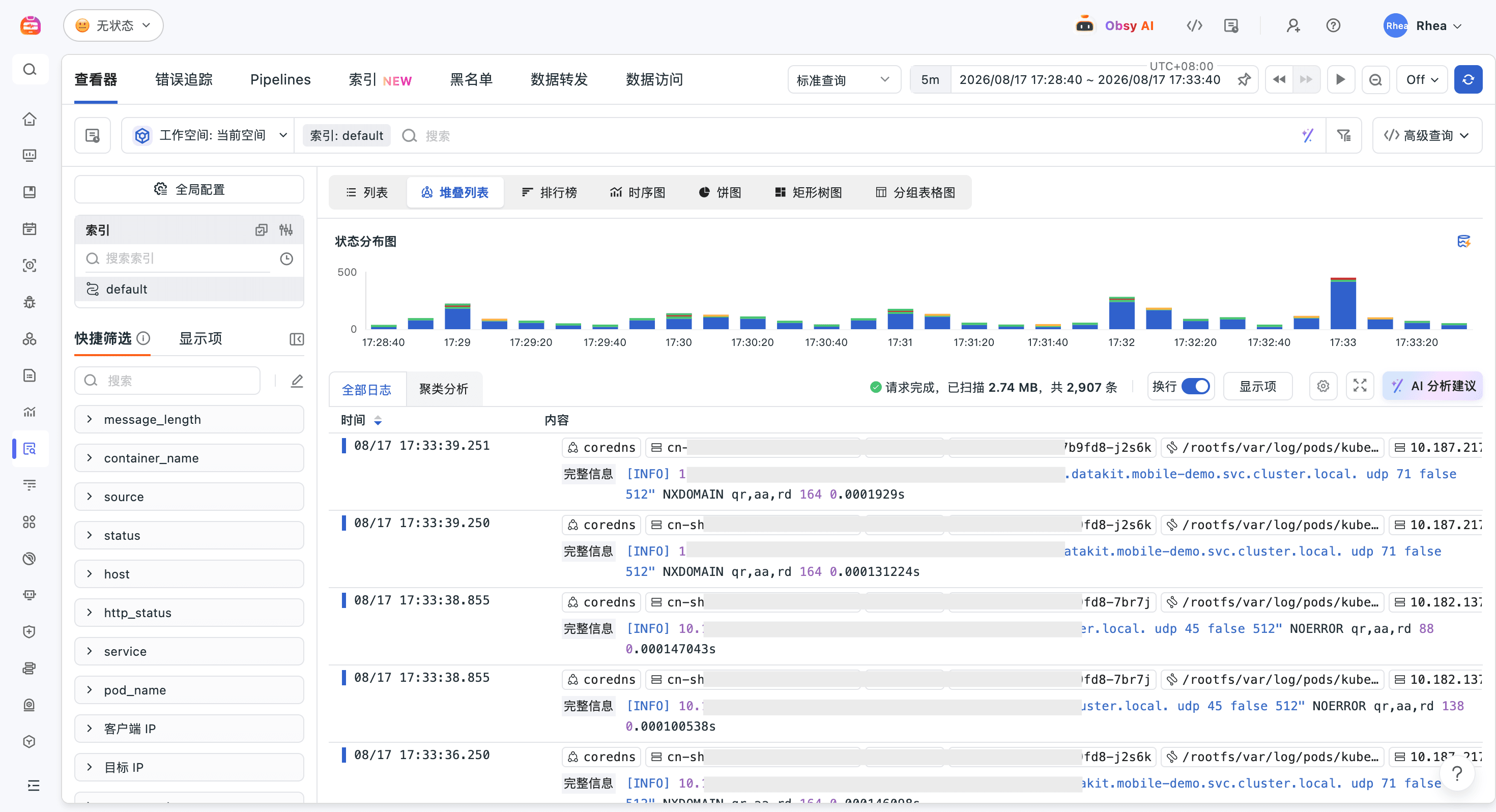Open the advanced query dropdown
This screenshot has height=812, width=1496.
[1427, 135]
